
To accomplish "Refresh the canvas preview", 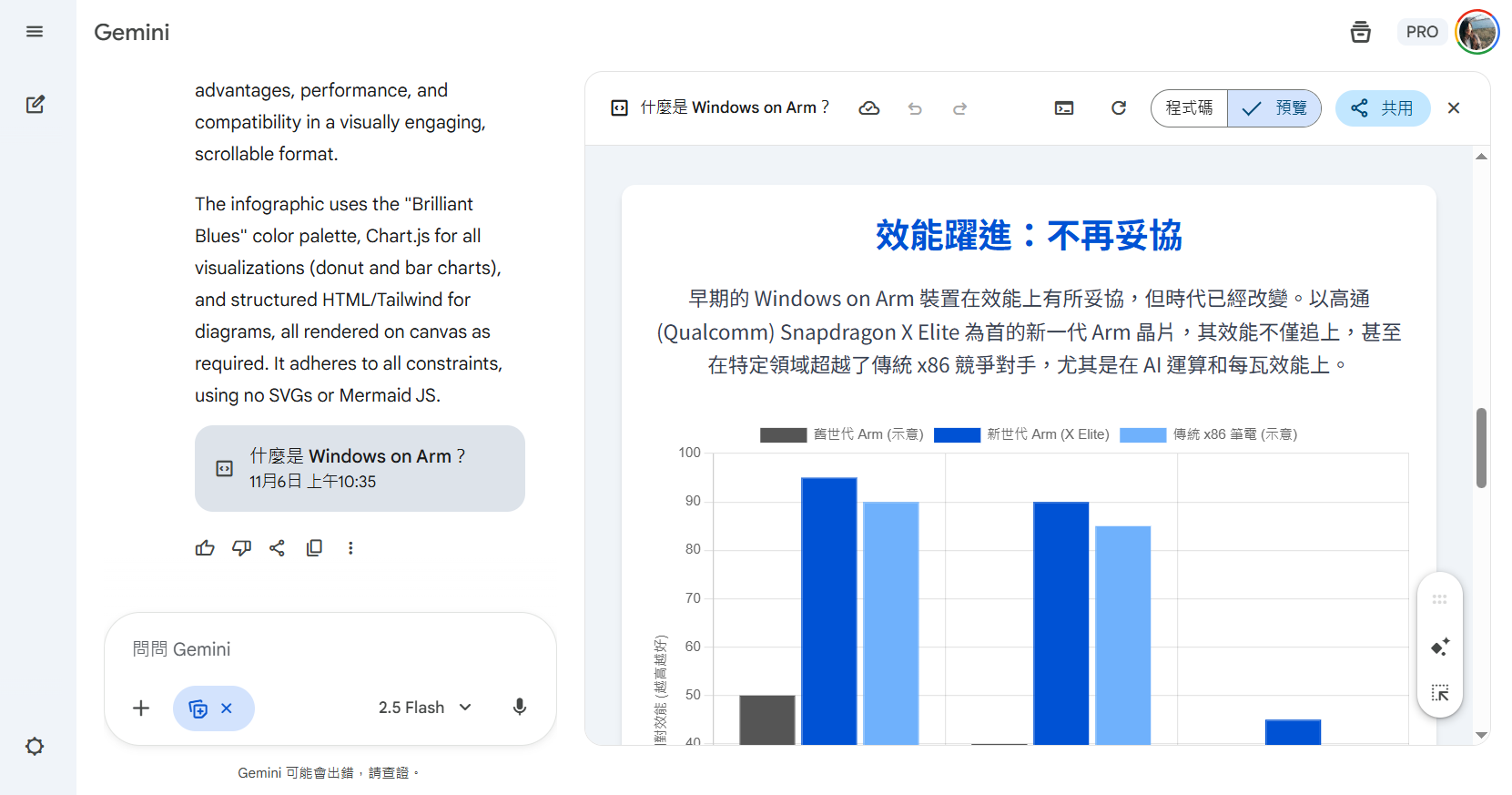I will (1119, 108).
